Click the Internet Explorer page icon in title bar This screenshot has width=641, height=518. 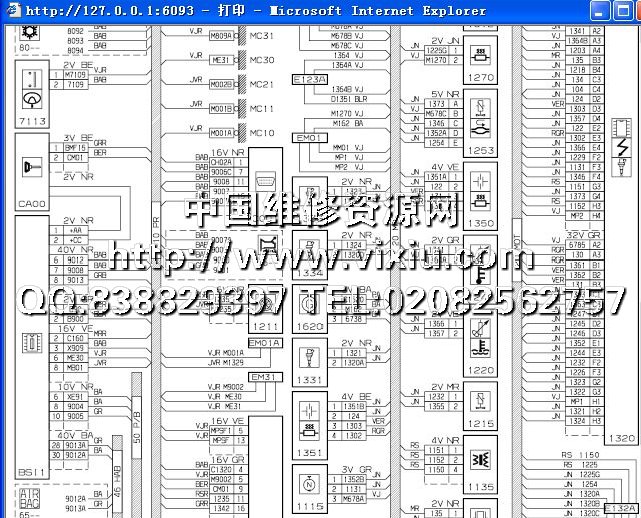[11, 11]
